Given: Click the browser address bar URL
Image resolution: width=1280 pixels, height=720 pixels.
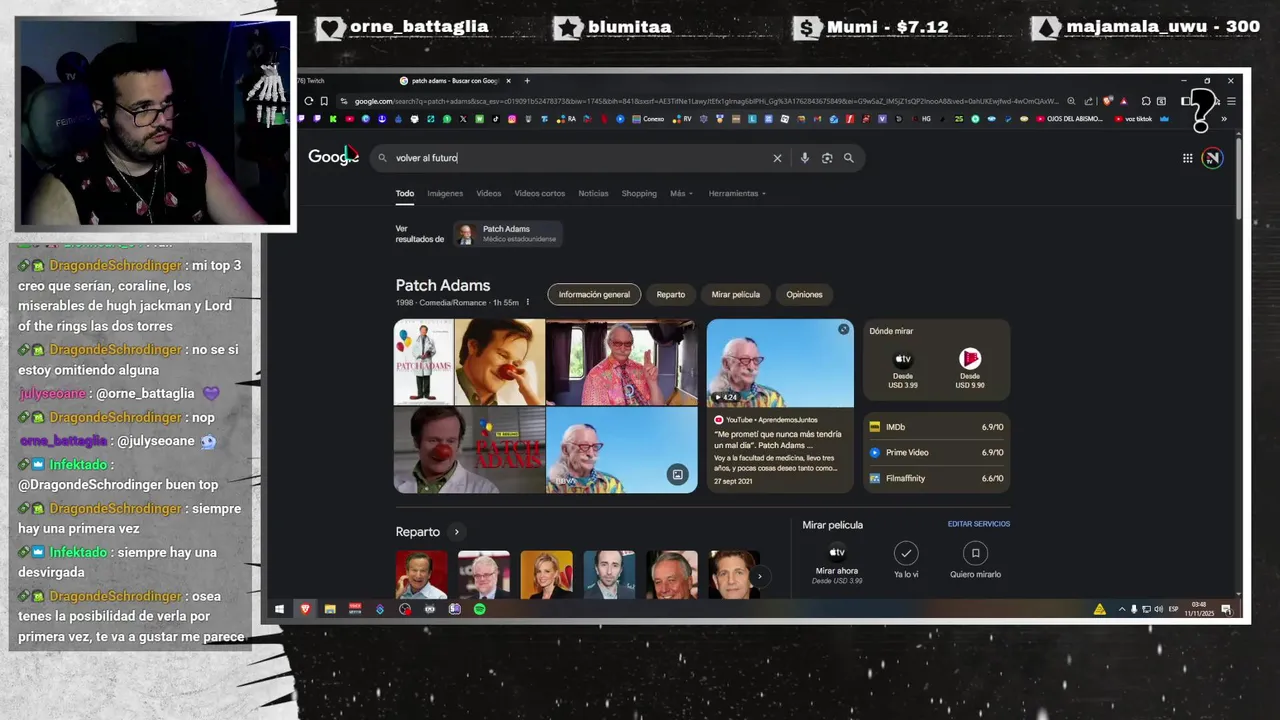Looking at the screenshot, I should tap(705, 101).
